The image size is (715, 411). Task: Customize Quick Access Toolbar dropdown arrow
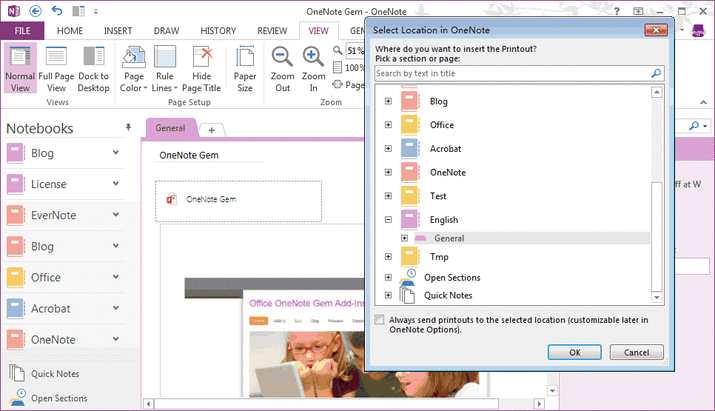[x=96, y=12]
